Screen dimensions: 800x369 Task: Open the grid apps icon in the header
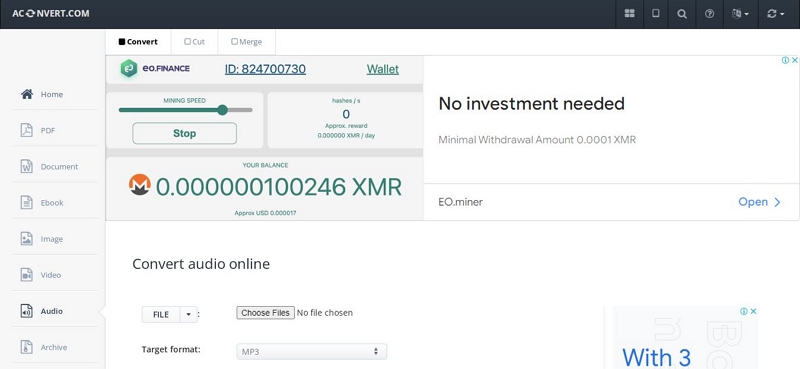point(630,14)
